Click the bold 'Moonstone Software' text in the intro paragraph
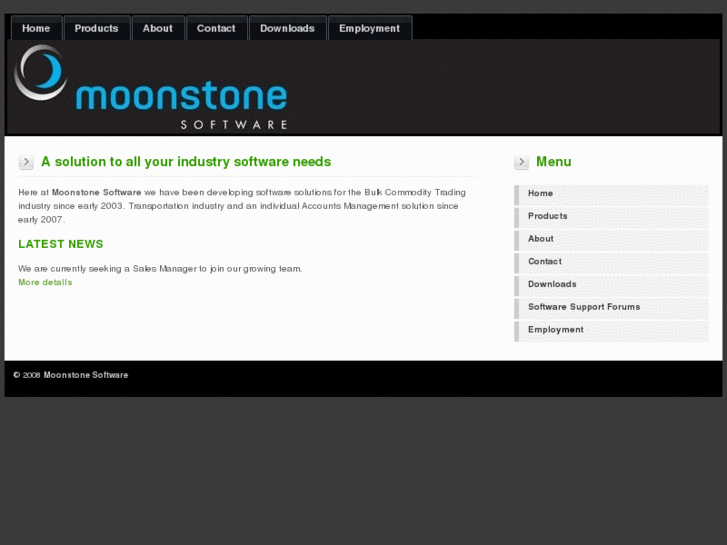Screen dimensions: 727x545 [96, 192]
